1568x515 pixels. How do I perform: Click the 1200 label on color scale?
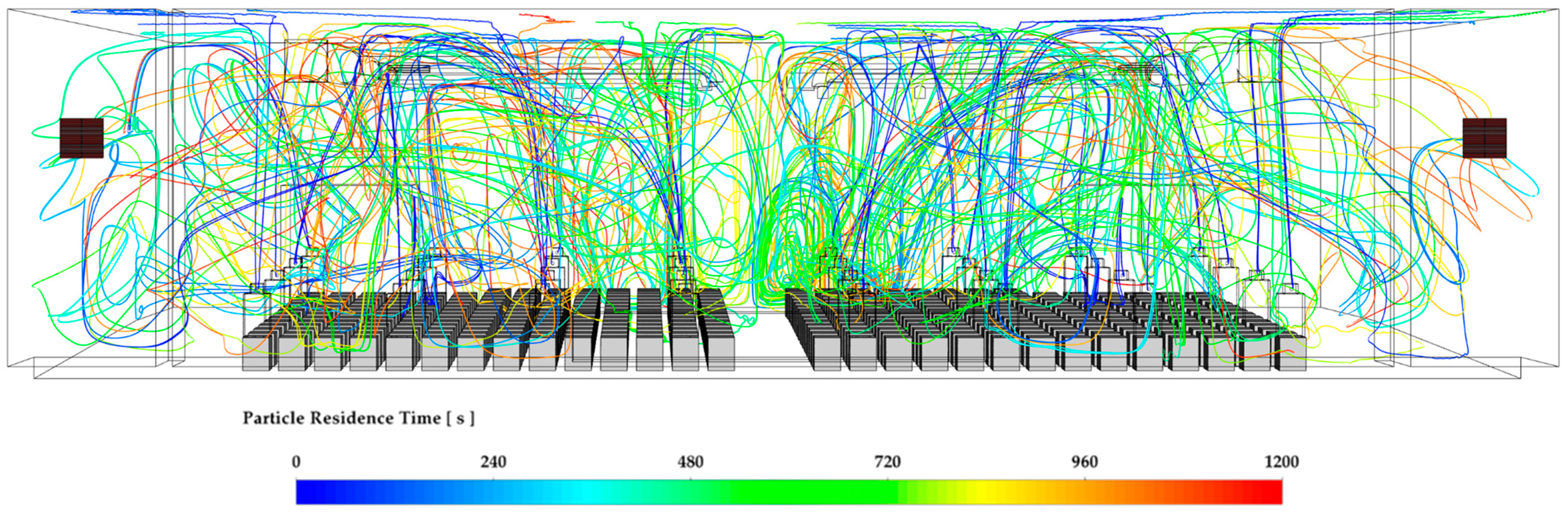[1281, 462]
